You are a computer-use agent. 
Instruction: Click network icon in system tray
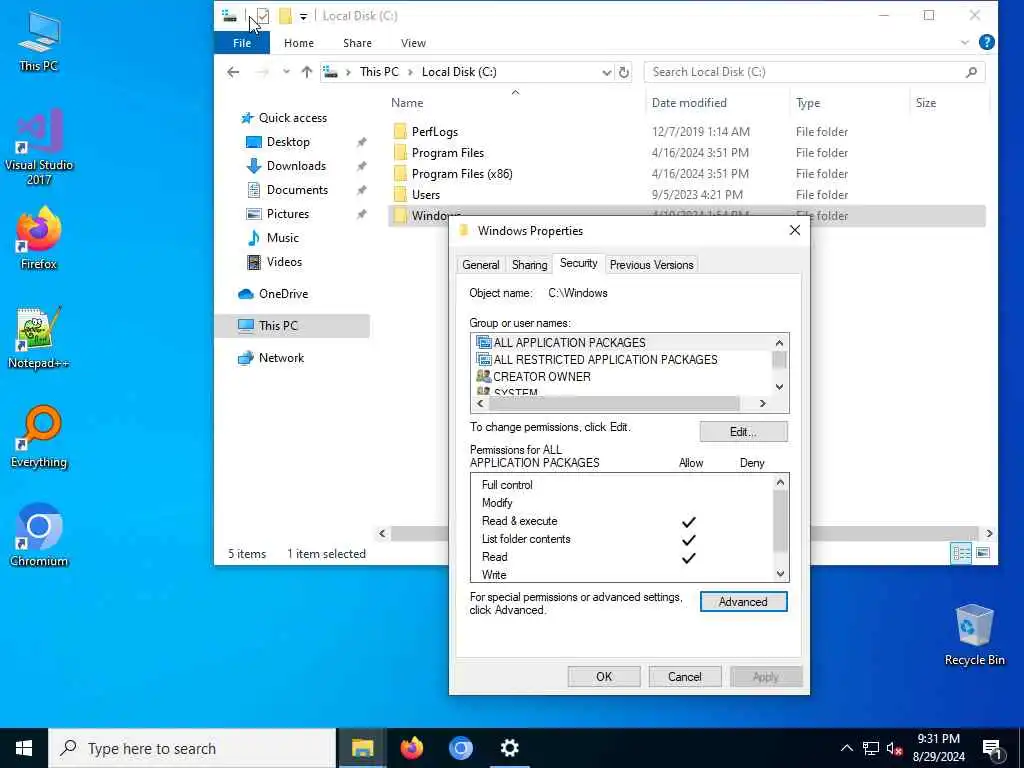click(871, 749)
